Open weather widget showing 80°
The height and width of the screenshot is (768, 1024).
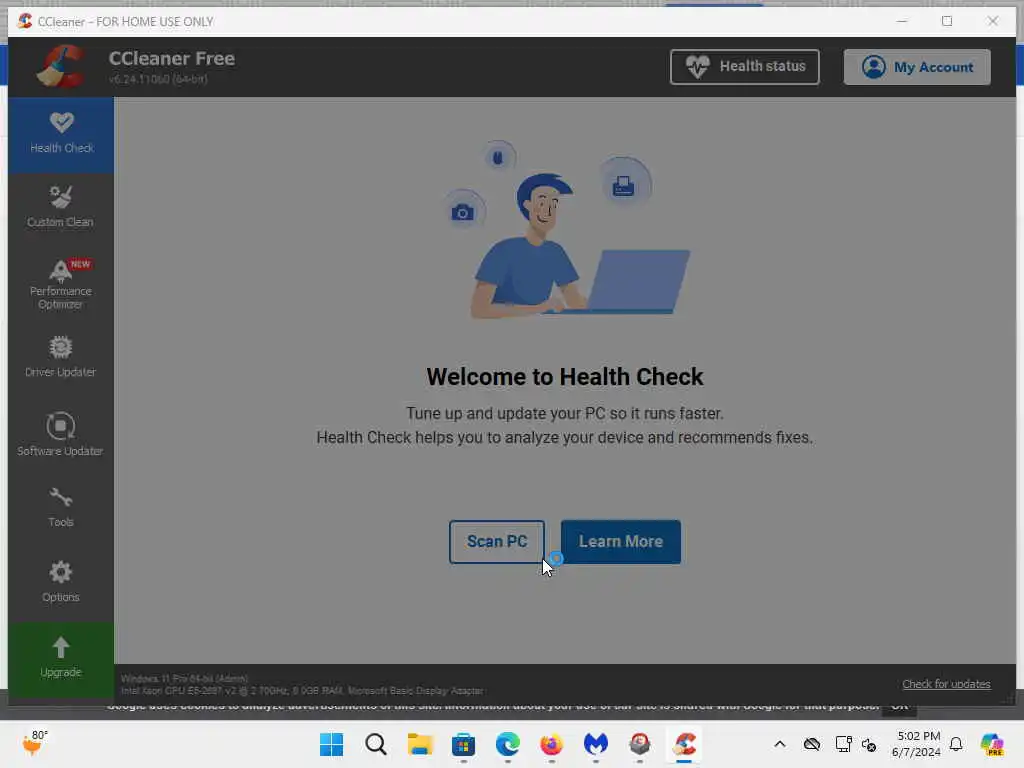point(35,743)
